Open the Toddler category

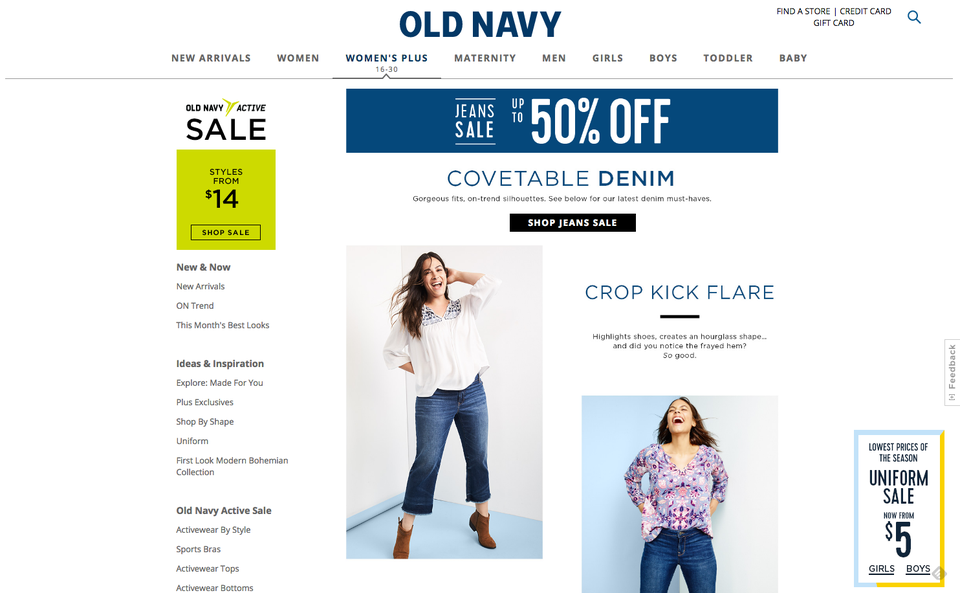pos(728,58)
